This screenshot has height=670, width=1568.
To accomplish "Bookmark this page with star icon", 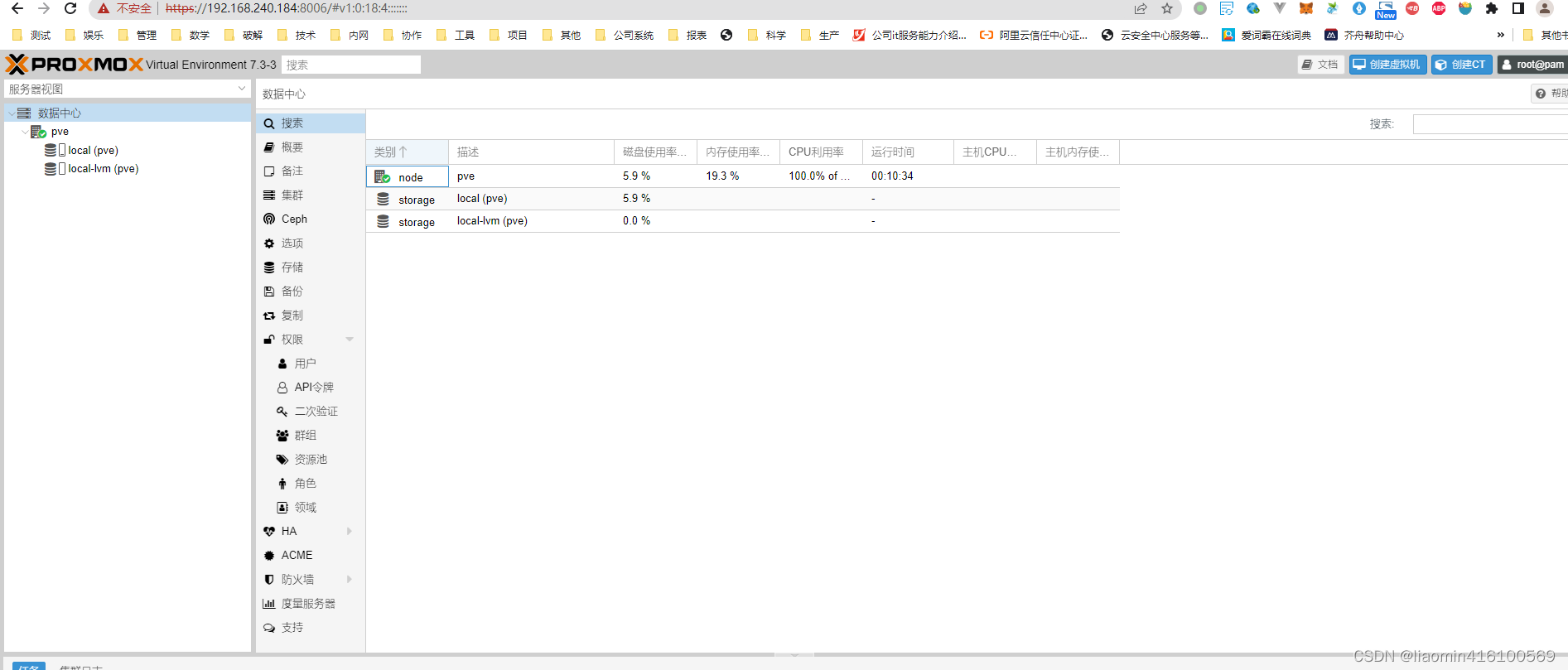I will click(x=1167, y=9).
